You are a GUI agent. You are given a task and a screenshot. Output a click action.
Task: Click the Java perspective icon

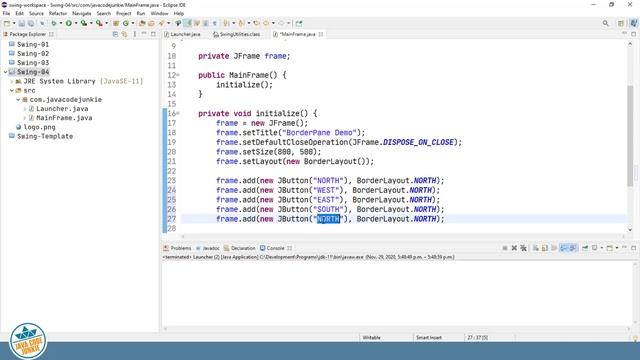[633, 23]
